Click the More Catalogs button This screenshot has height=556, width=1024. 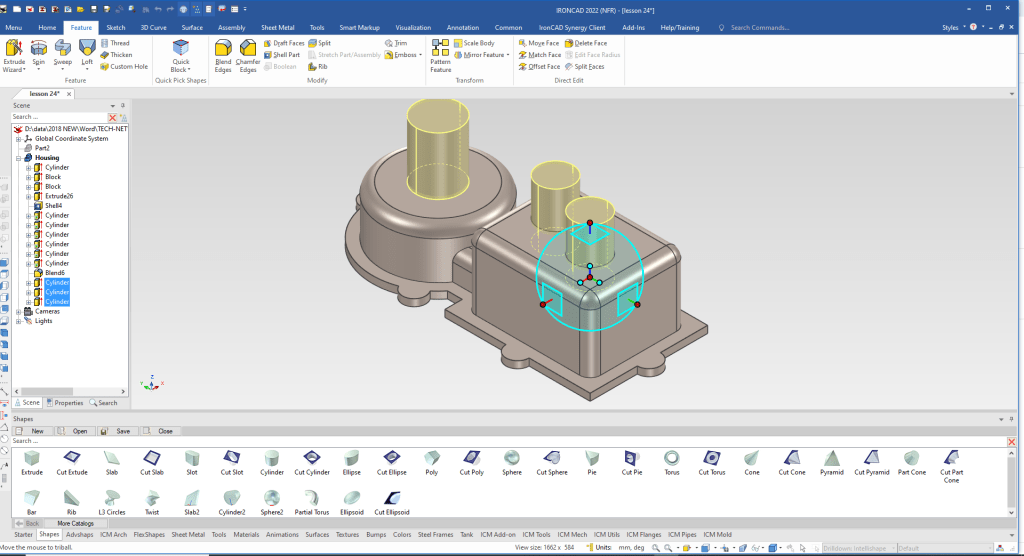pos(75,523)
